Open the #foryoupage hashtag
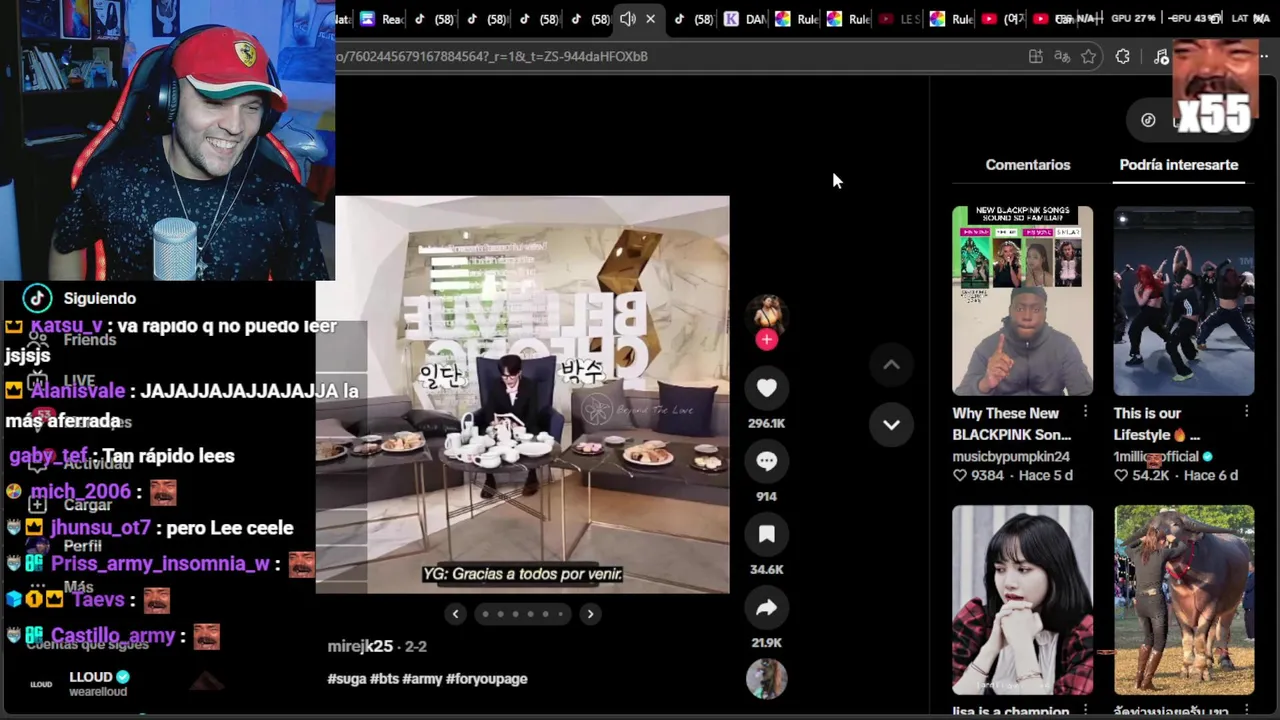Screen dimensions: 1280x720 click(487, 679)
